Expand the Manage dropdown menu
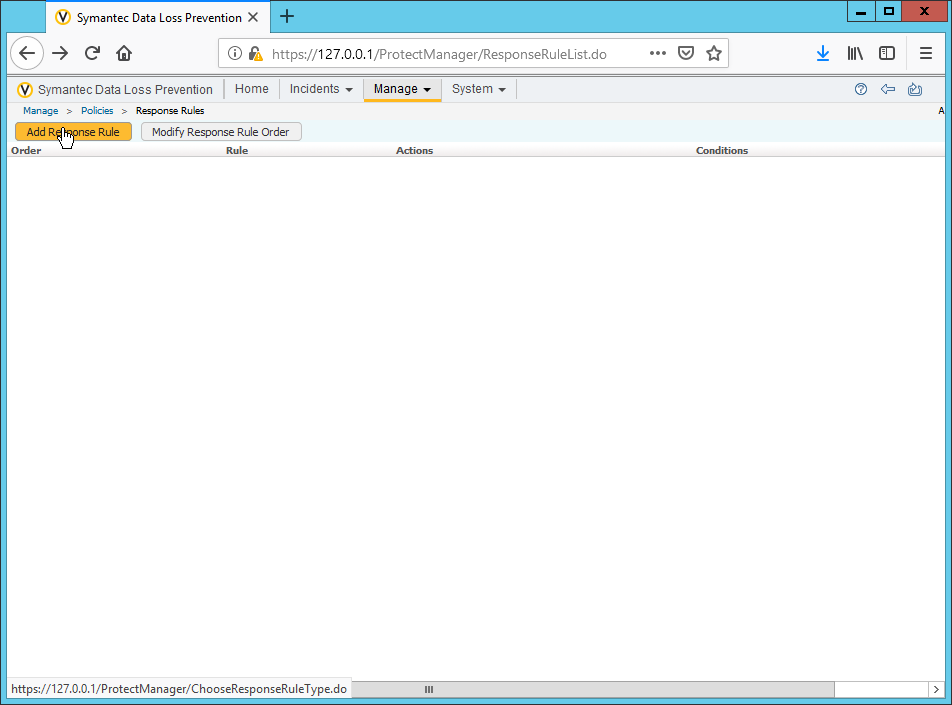952x705 pixels. point(402,89)
